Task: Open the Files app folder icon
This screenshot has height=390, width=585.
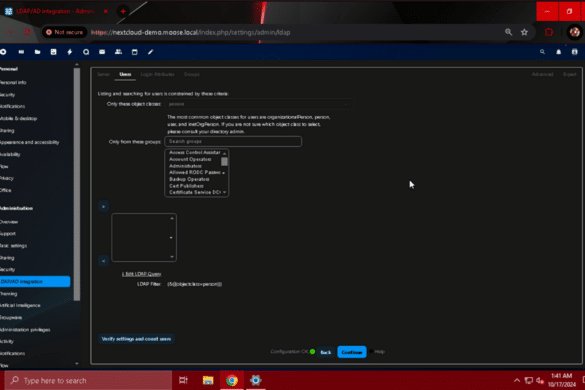Action: (37, 52)
